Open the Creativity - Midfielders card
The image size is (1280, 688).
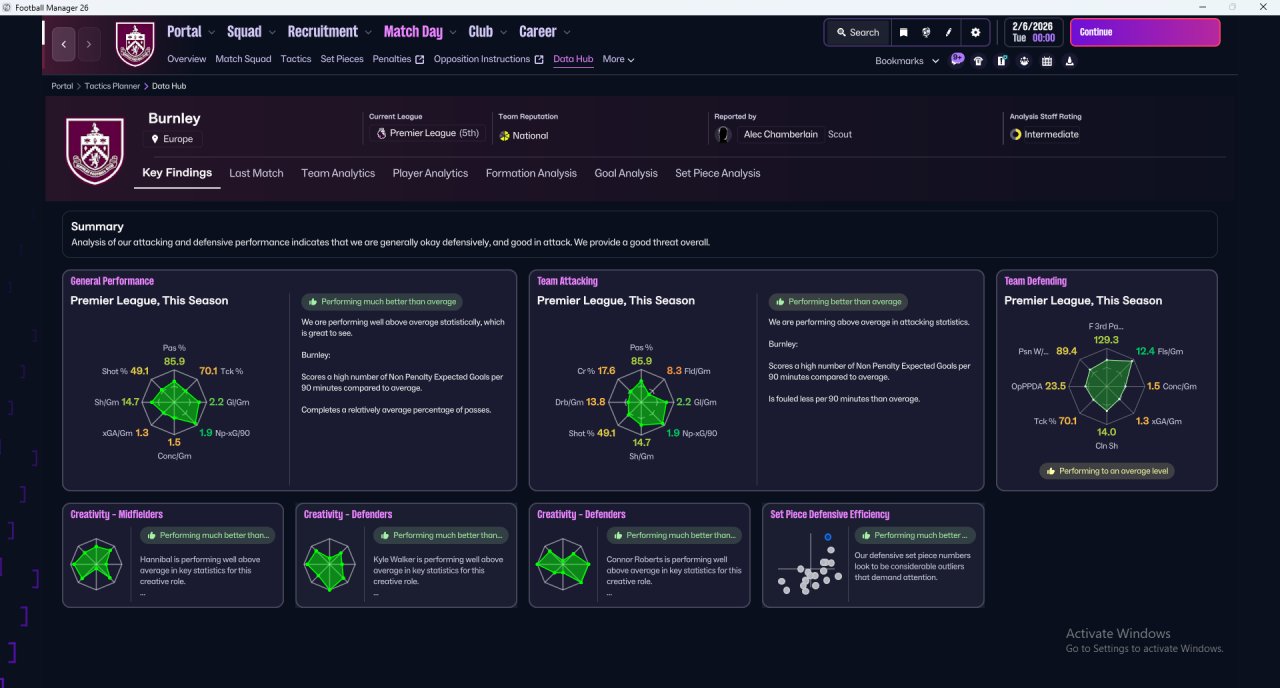point(173,555)
